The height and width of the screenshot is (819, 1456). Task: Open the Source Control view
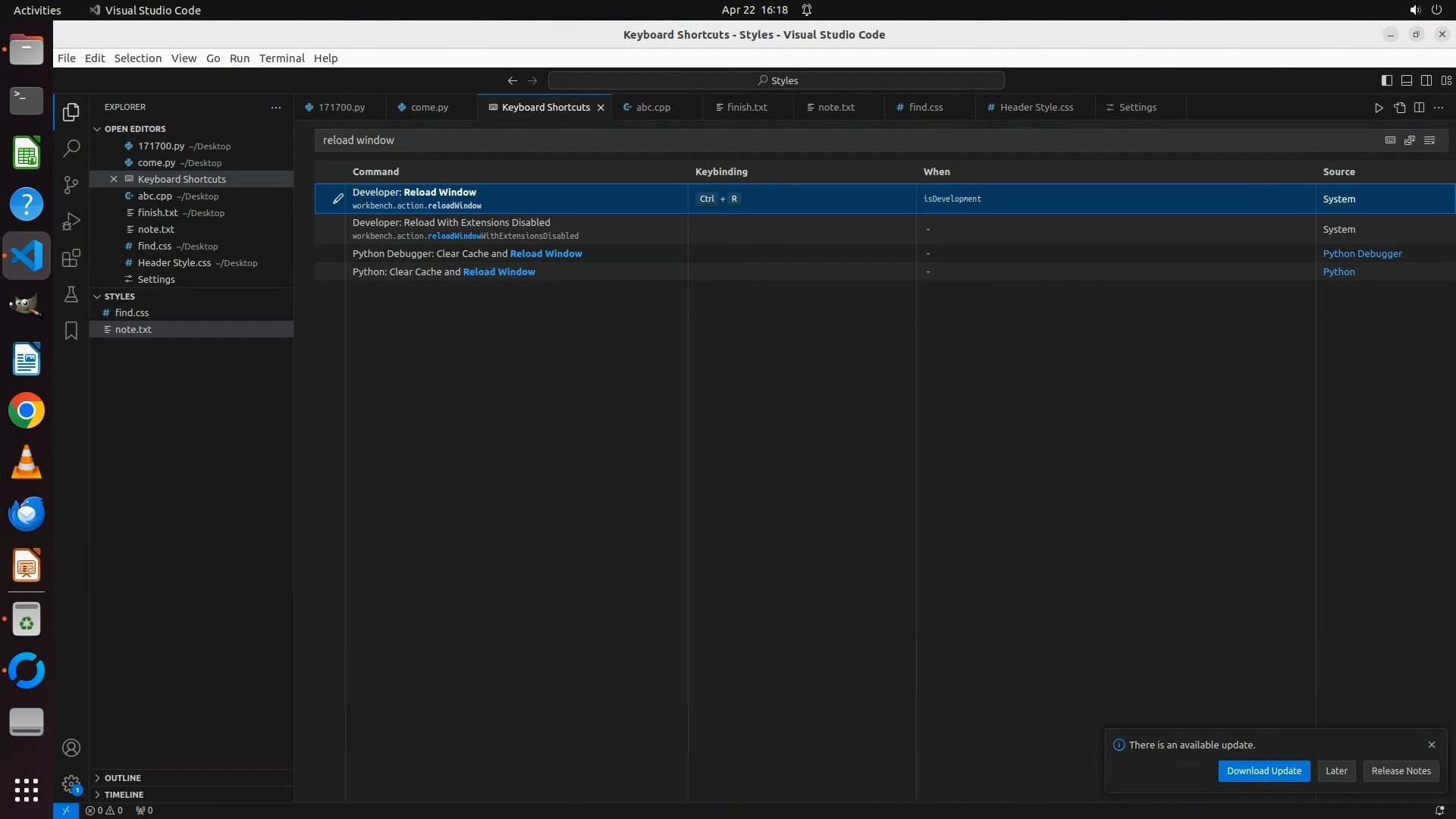(x=71, y=185)
